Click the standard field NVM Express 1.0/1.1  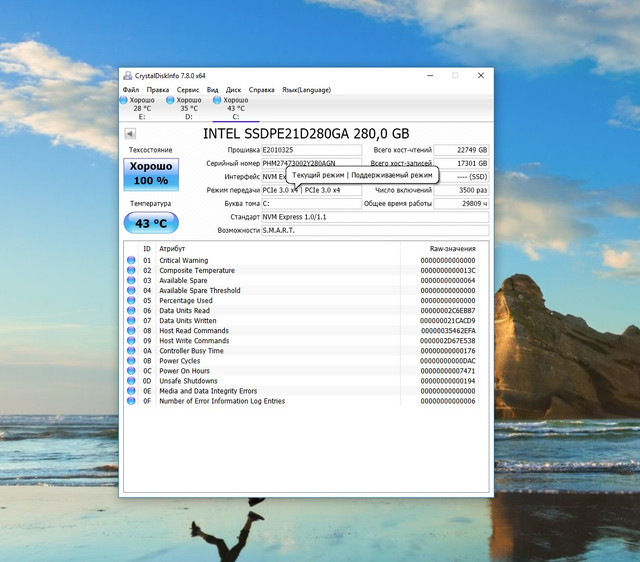pos(375,217)
